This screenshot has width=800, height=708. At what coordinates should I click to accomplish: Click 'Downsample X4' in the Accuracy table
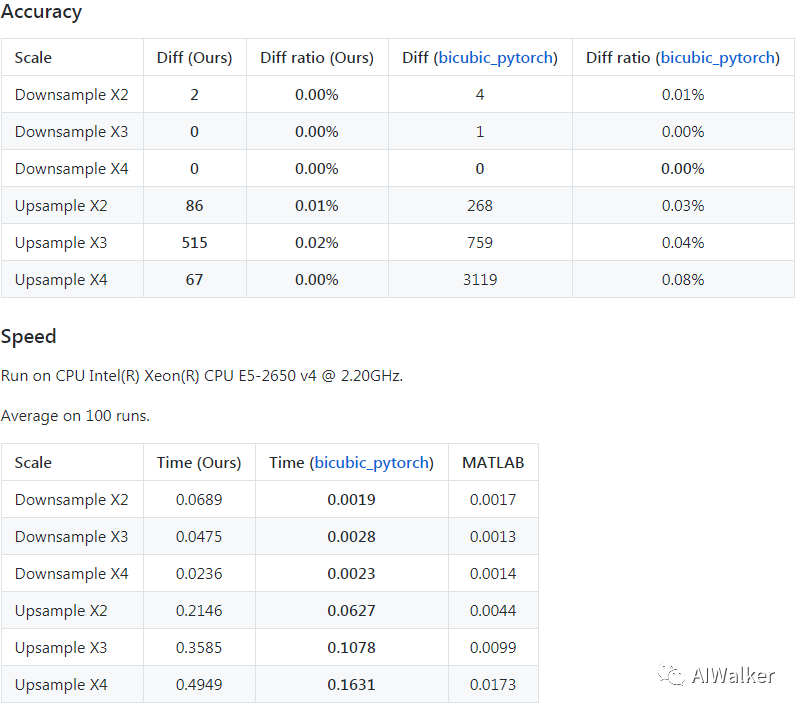tap(71, 169)
